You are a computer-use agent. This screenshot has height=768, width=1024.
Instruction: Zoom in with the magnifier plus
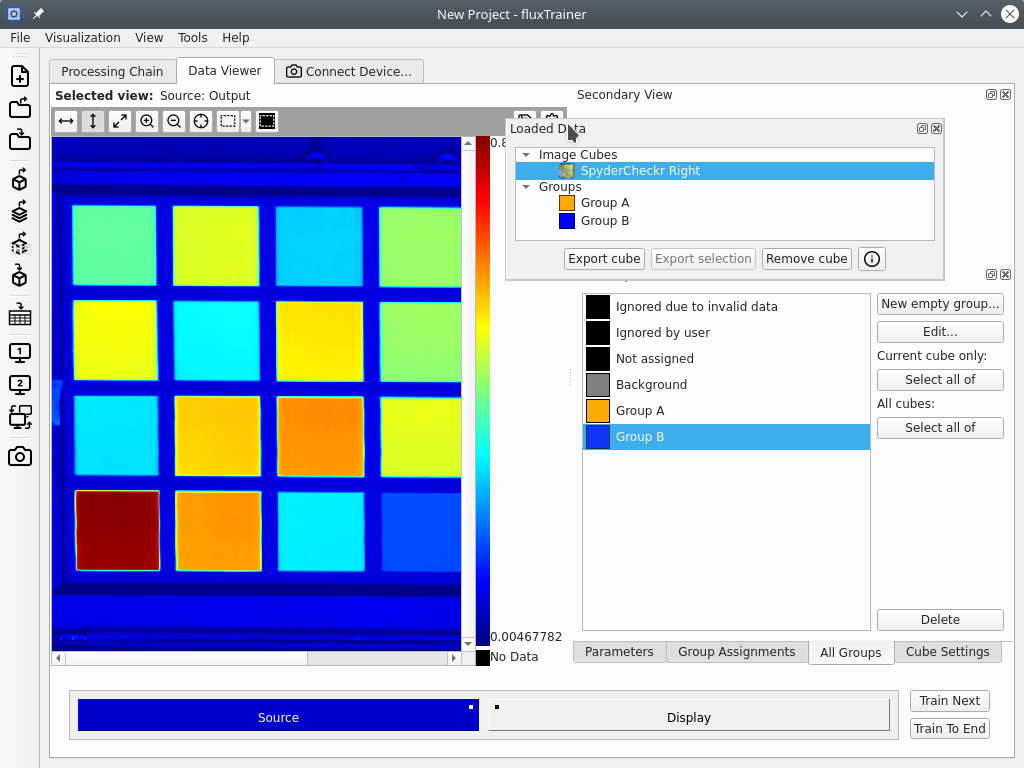point(147,121)
